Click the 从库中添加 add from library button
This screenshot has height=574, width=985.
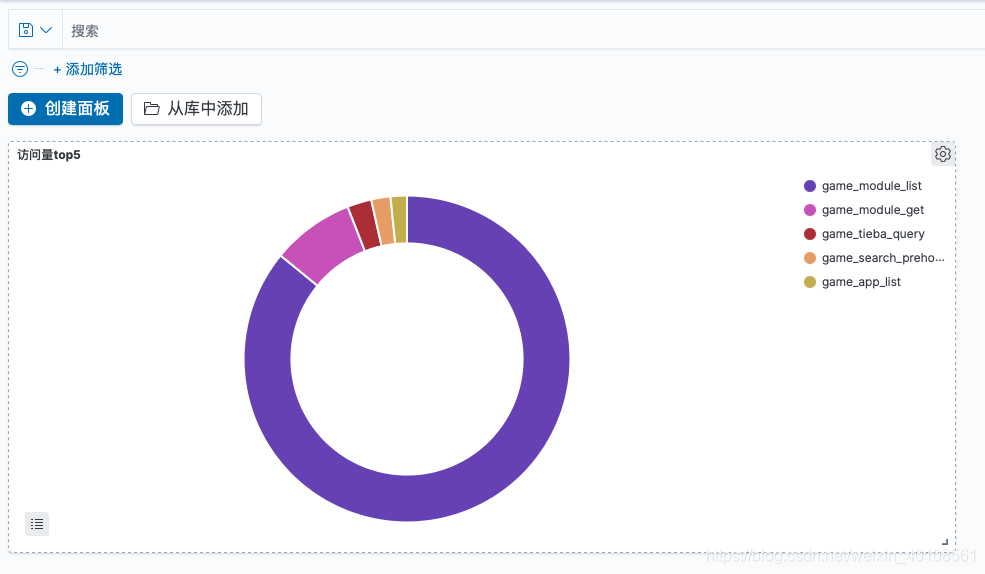[x=196, y=109]
